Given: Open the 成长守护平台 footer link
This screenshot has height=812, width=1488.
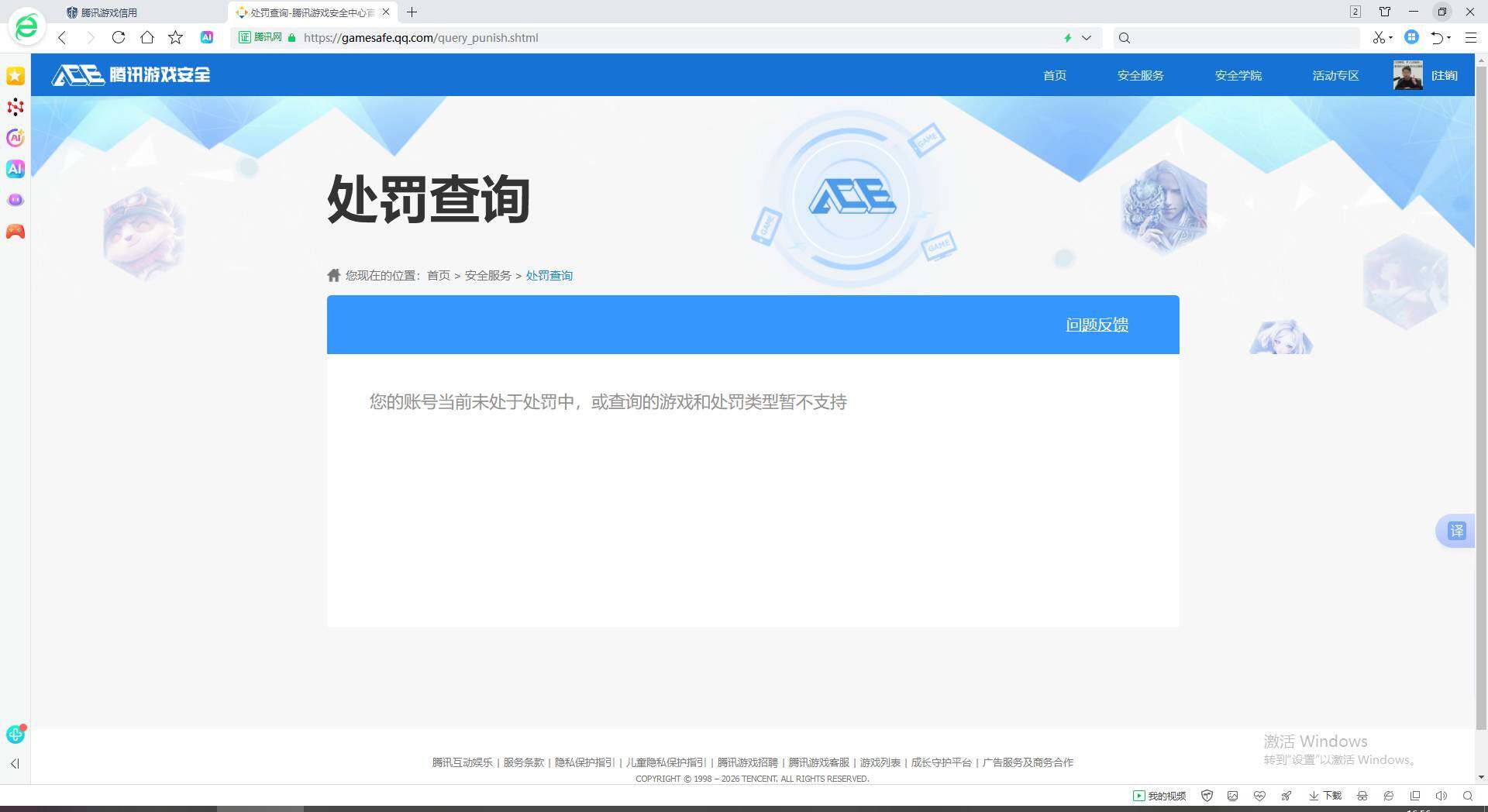Looking at the screenshot, I should click(x=942, y=762).
